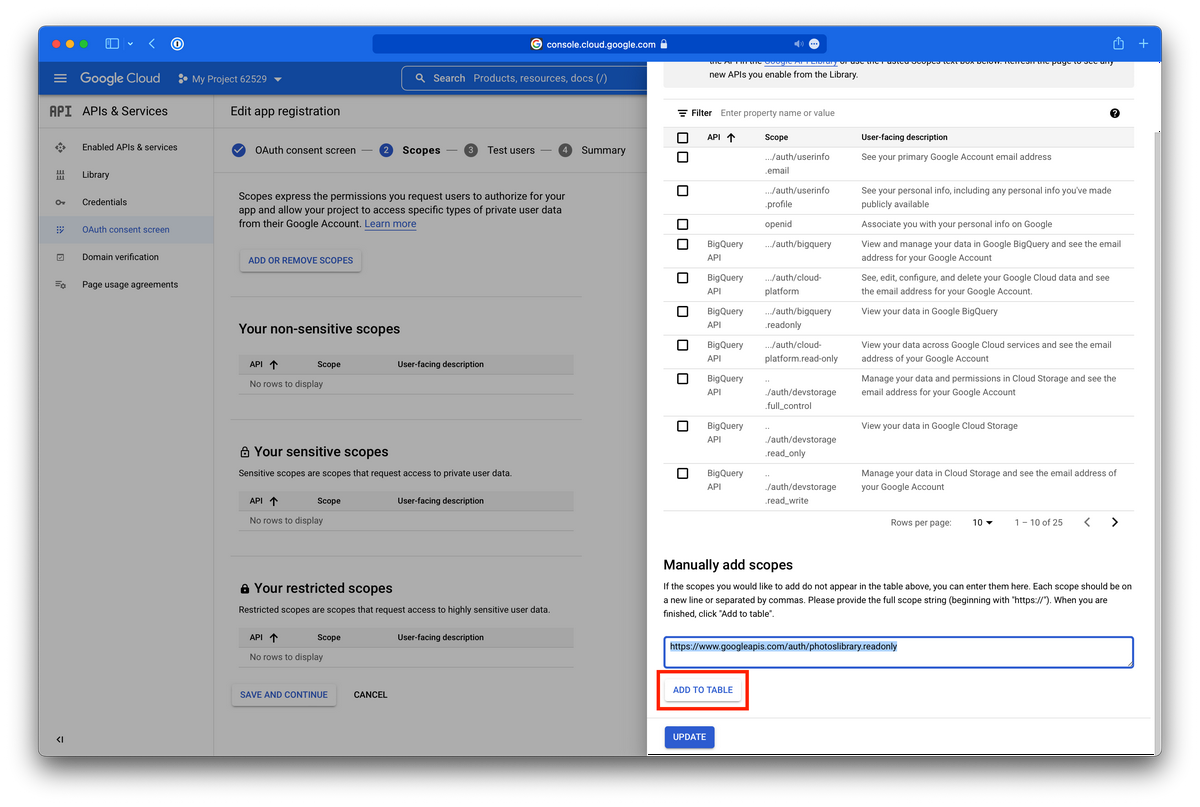The height and width of the screenshot is (807, 1200).
Task: Check the openid scope checkbox
Action: [x=683, y=224]
